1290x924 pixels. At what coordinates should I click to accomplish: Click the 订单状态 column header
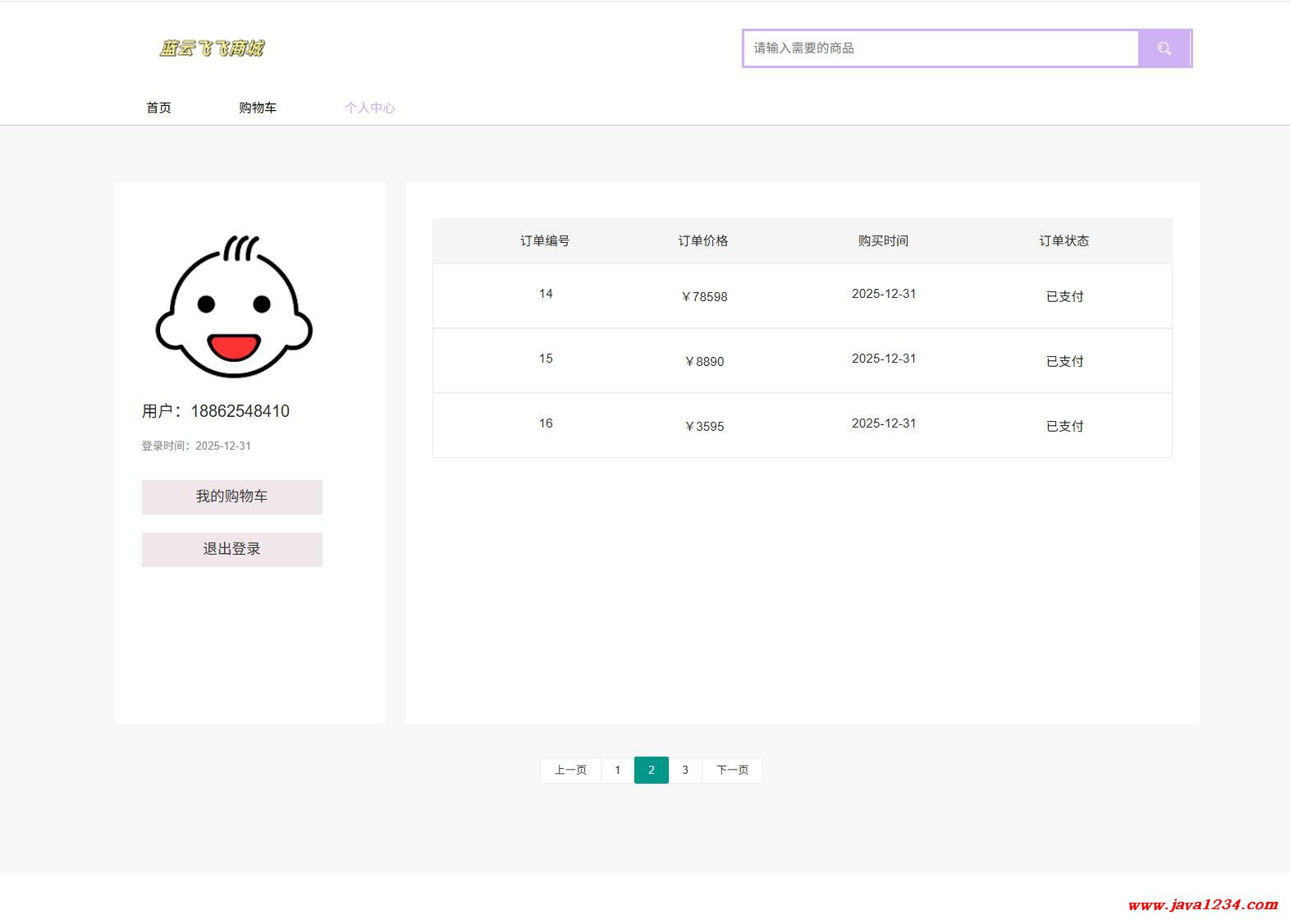pos(1064,240)
